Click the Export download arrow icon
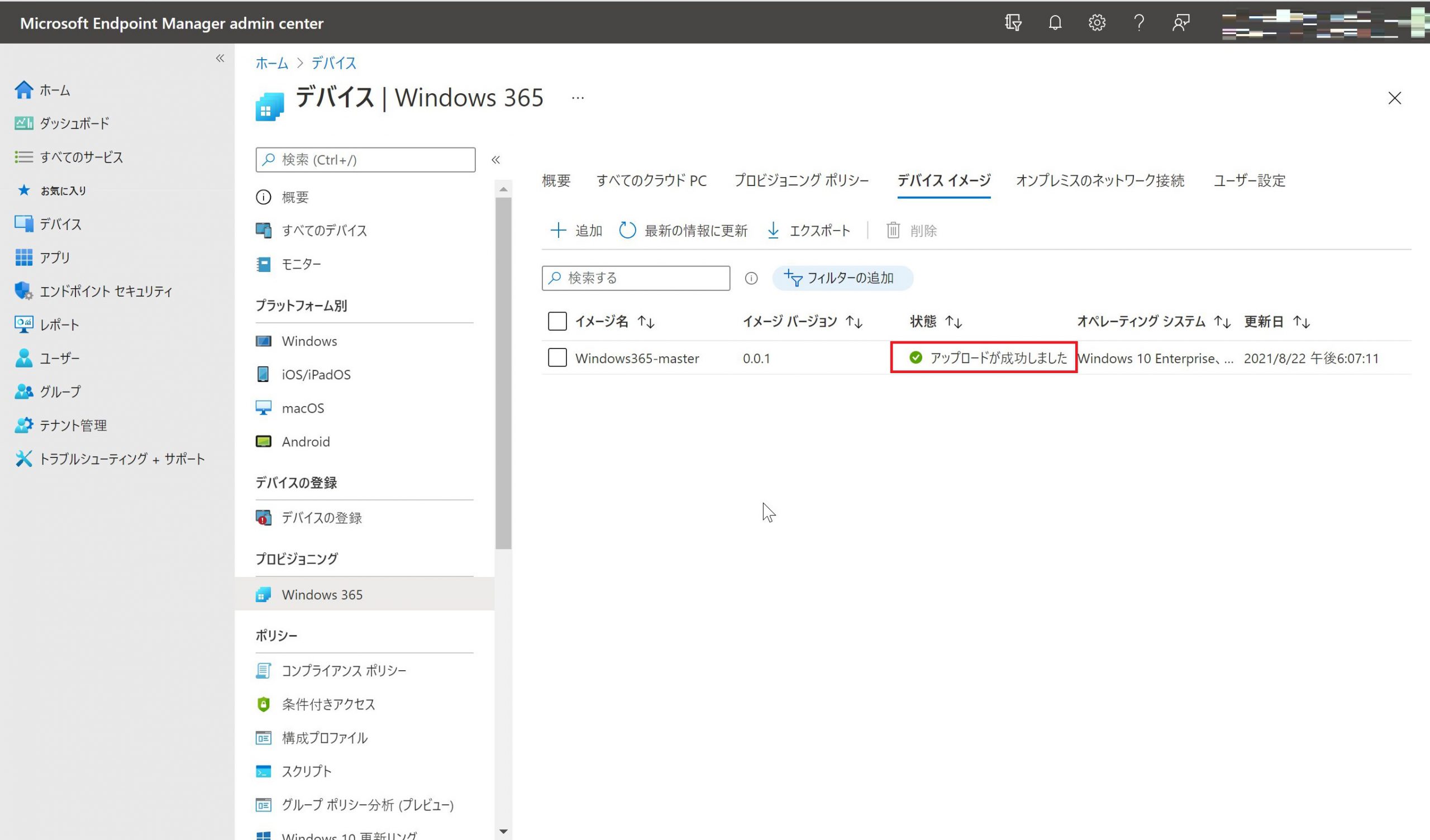 click(773, 231)
